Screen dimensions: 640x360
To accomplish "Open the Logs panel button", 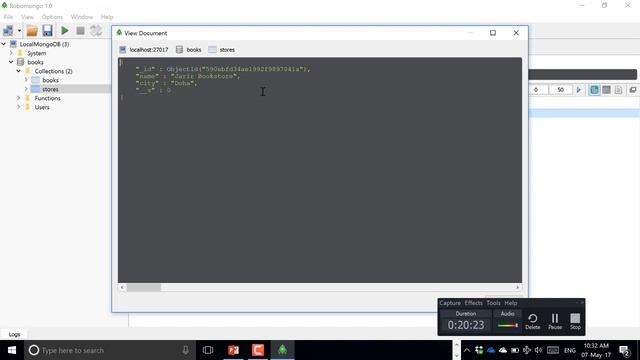I will [14, 334].
